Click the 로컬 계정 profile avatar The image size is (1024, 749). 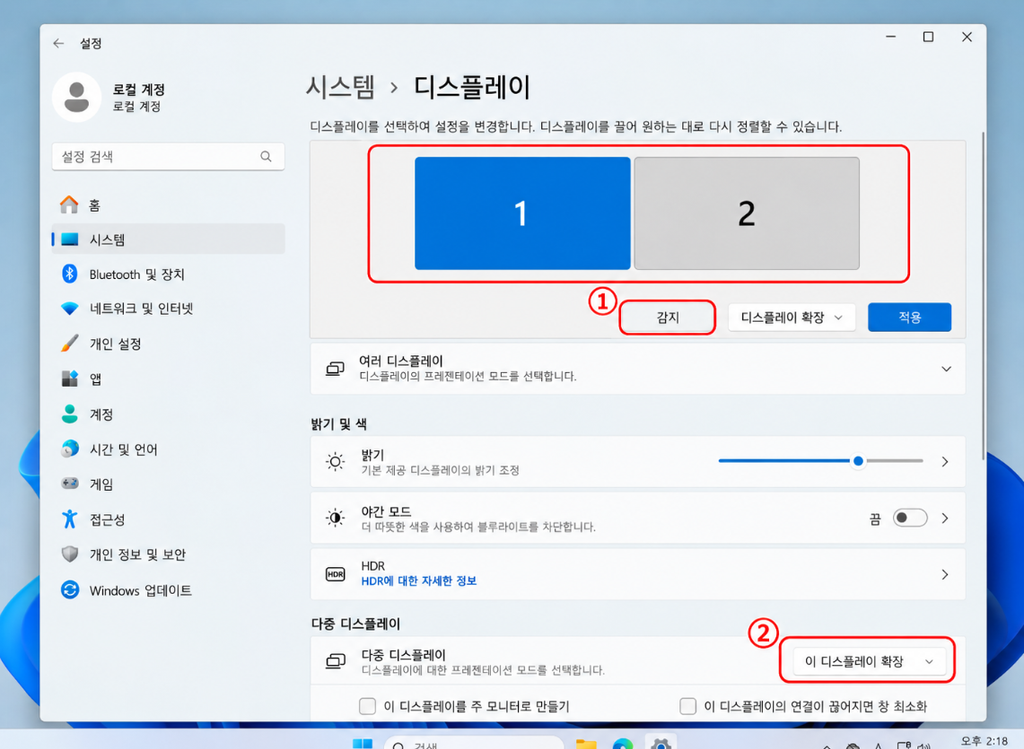click(x=76, y=97)
